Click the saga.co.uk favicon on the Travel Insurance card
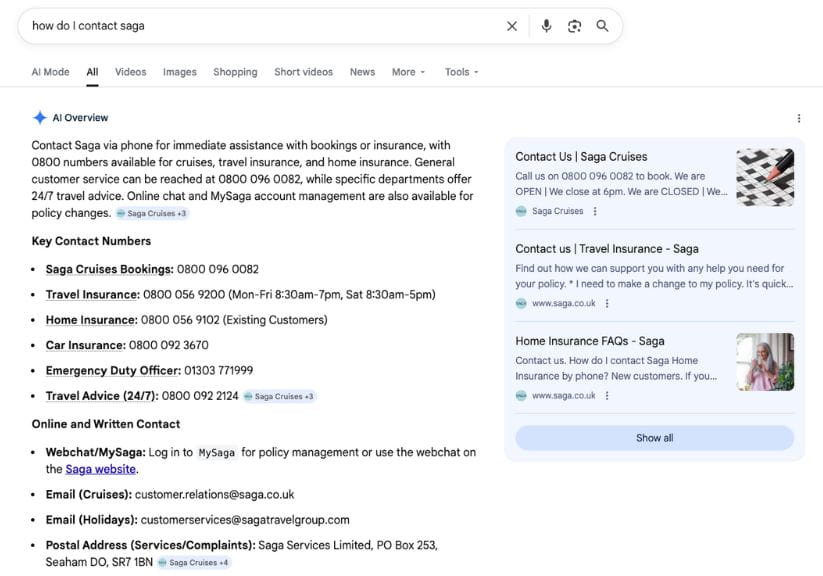The height and width of the screenshot is (576, 823). click(x=522, y=303)
